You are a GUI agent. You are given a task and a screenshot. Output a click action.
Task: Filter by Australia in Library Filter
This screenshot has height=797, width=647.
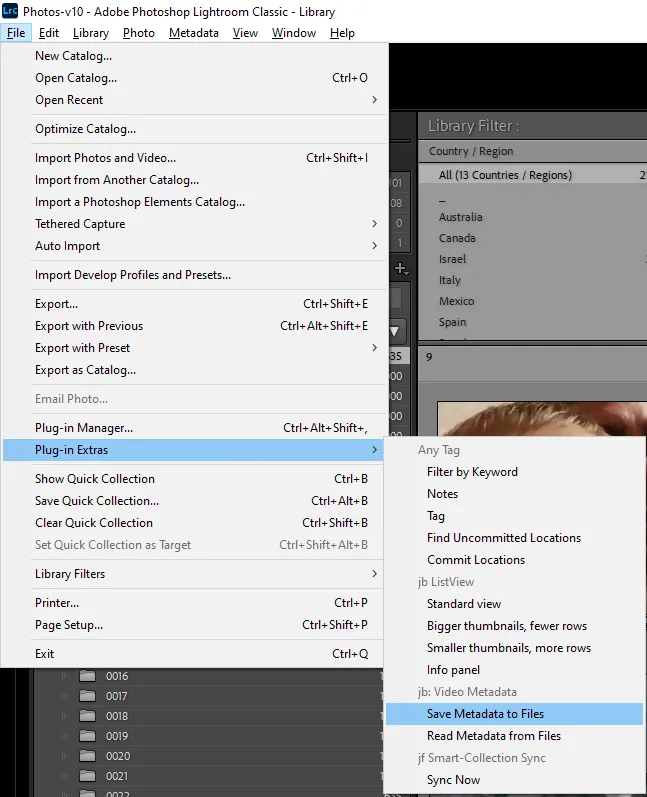[460, 217]
